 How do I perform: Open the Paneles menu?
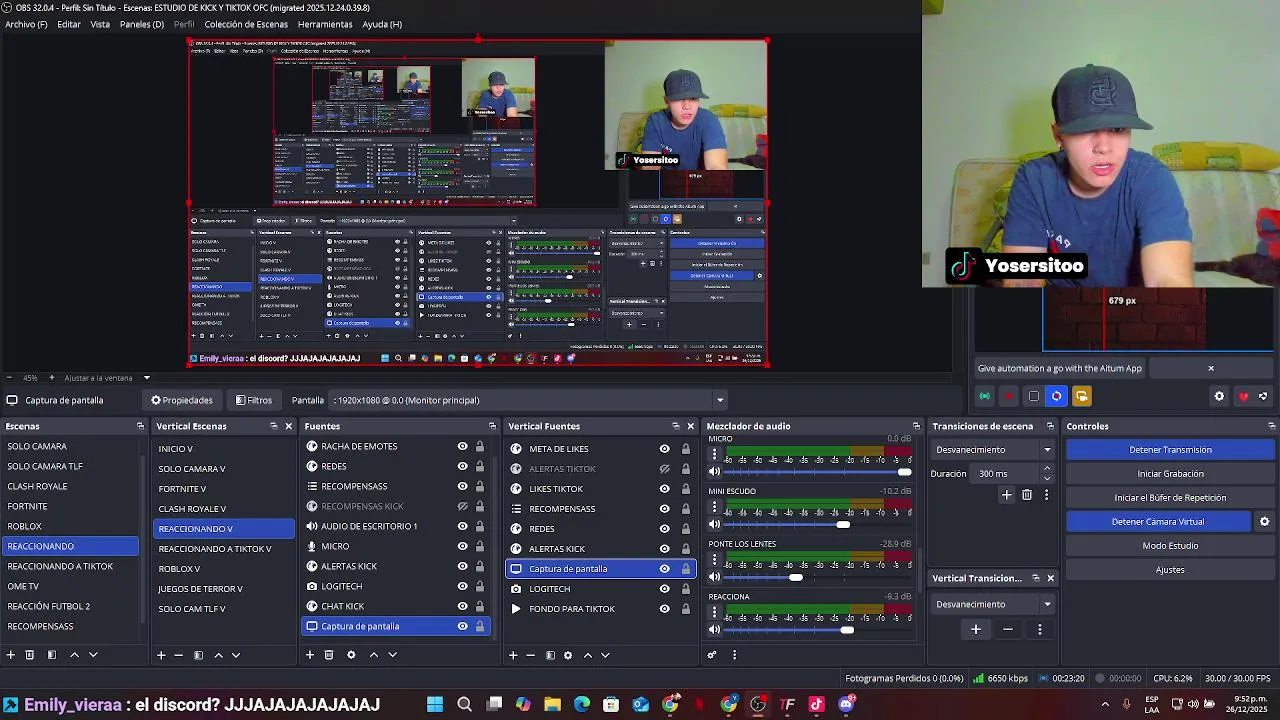pos(142,24)
